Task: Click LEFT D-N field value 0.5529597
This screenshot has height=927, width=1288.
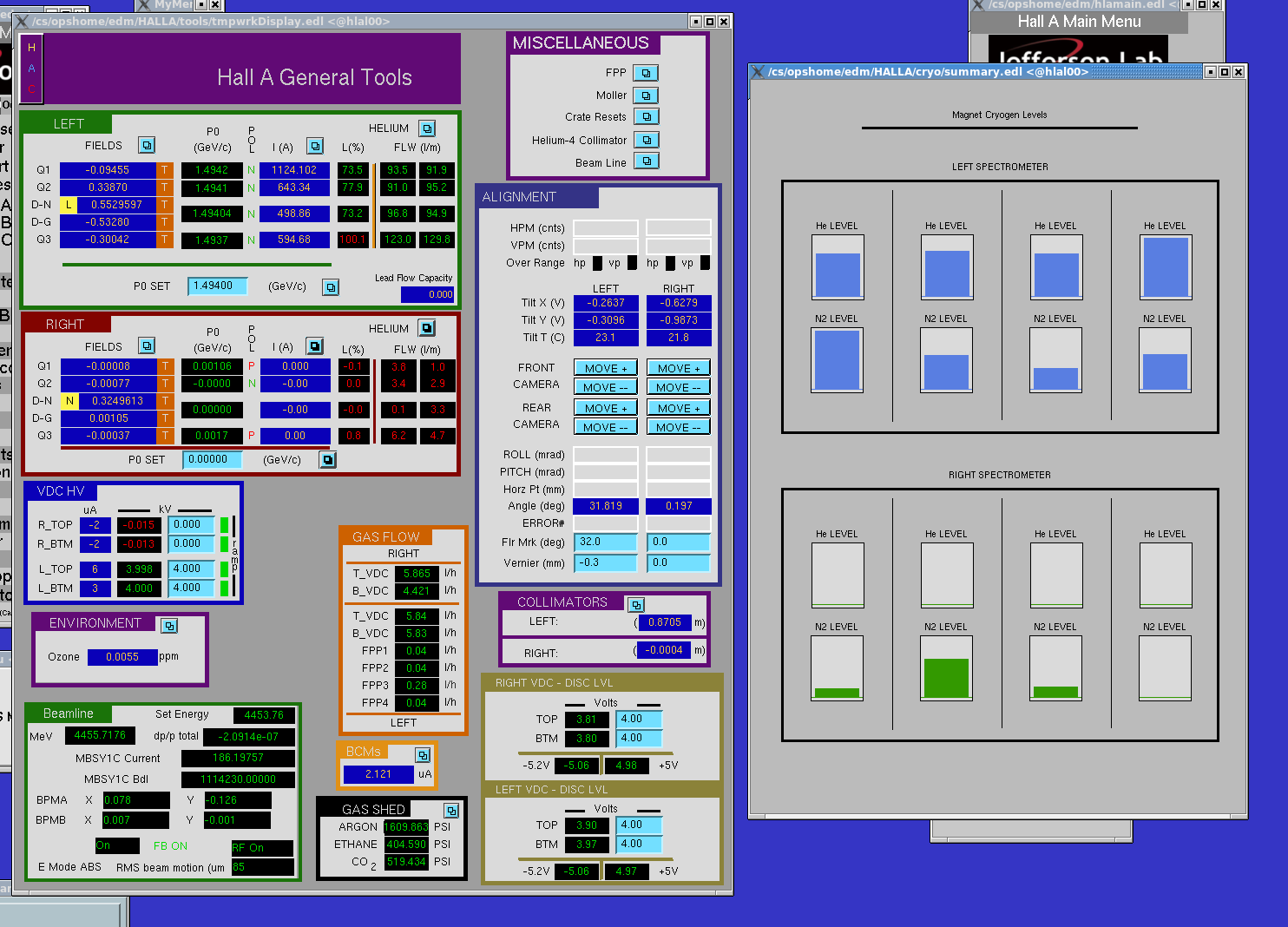Action: [117, 205]
